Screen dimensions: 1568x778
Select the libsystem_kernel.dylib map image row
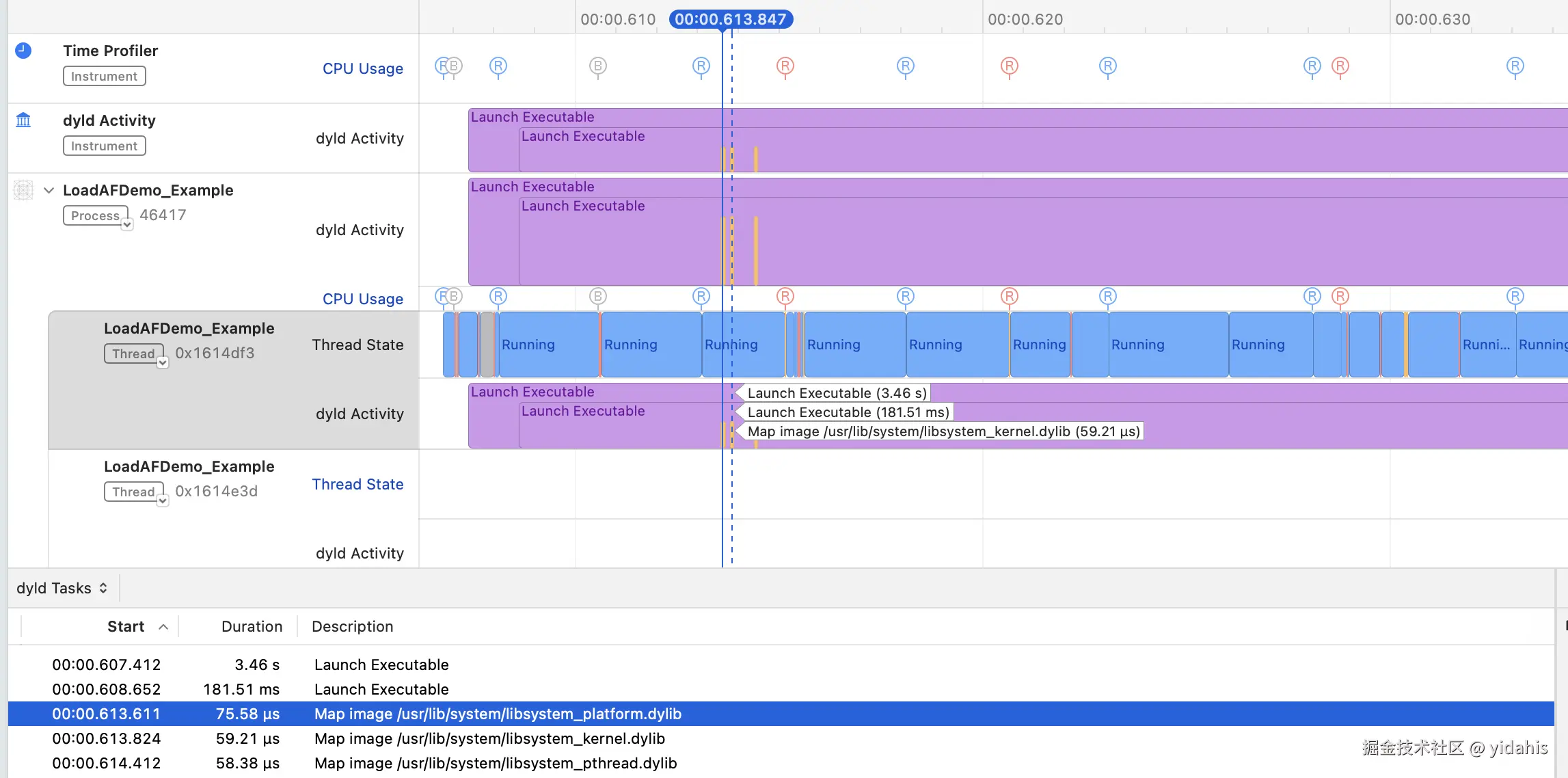pos(489,738)
